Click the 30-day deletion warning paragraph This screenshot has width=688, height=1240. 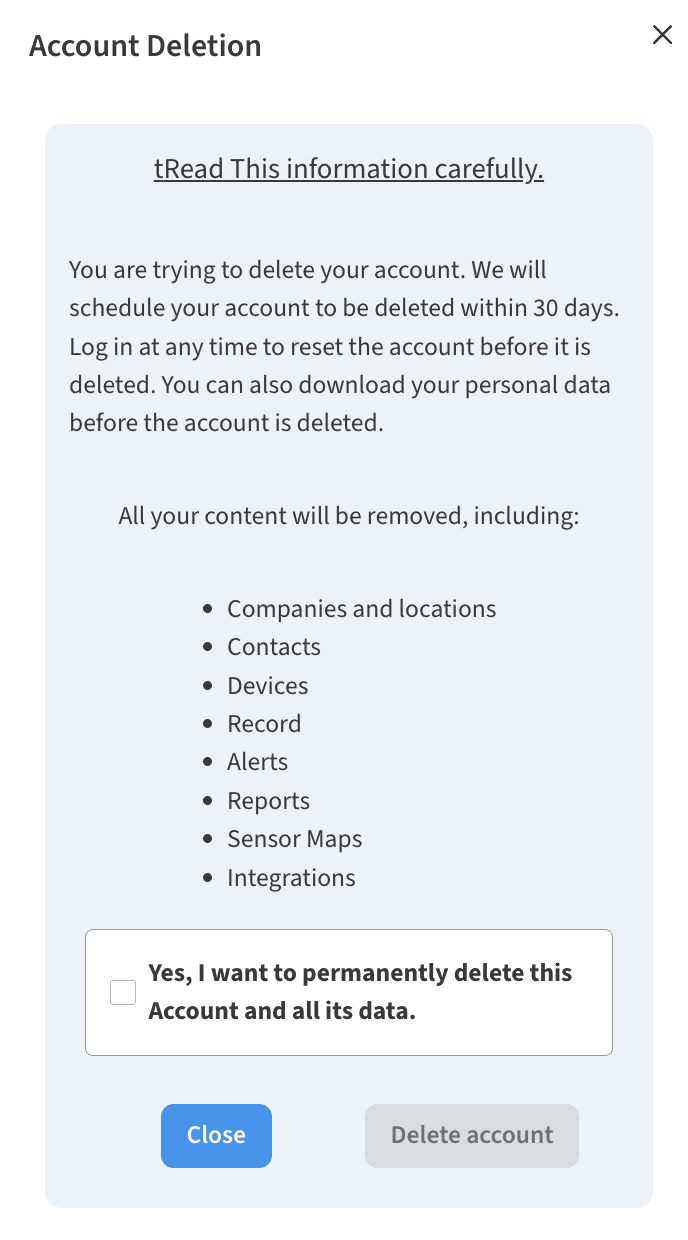pos(345,346)
